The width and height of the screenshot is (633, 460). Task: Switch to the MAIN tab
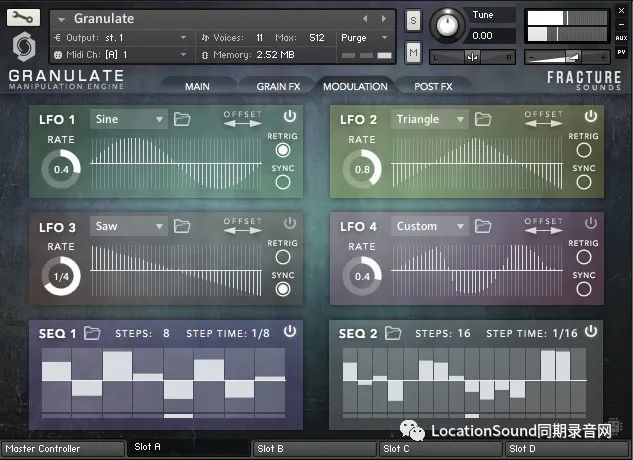pos(197,86)
